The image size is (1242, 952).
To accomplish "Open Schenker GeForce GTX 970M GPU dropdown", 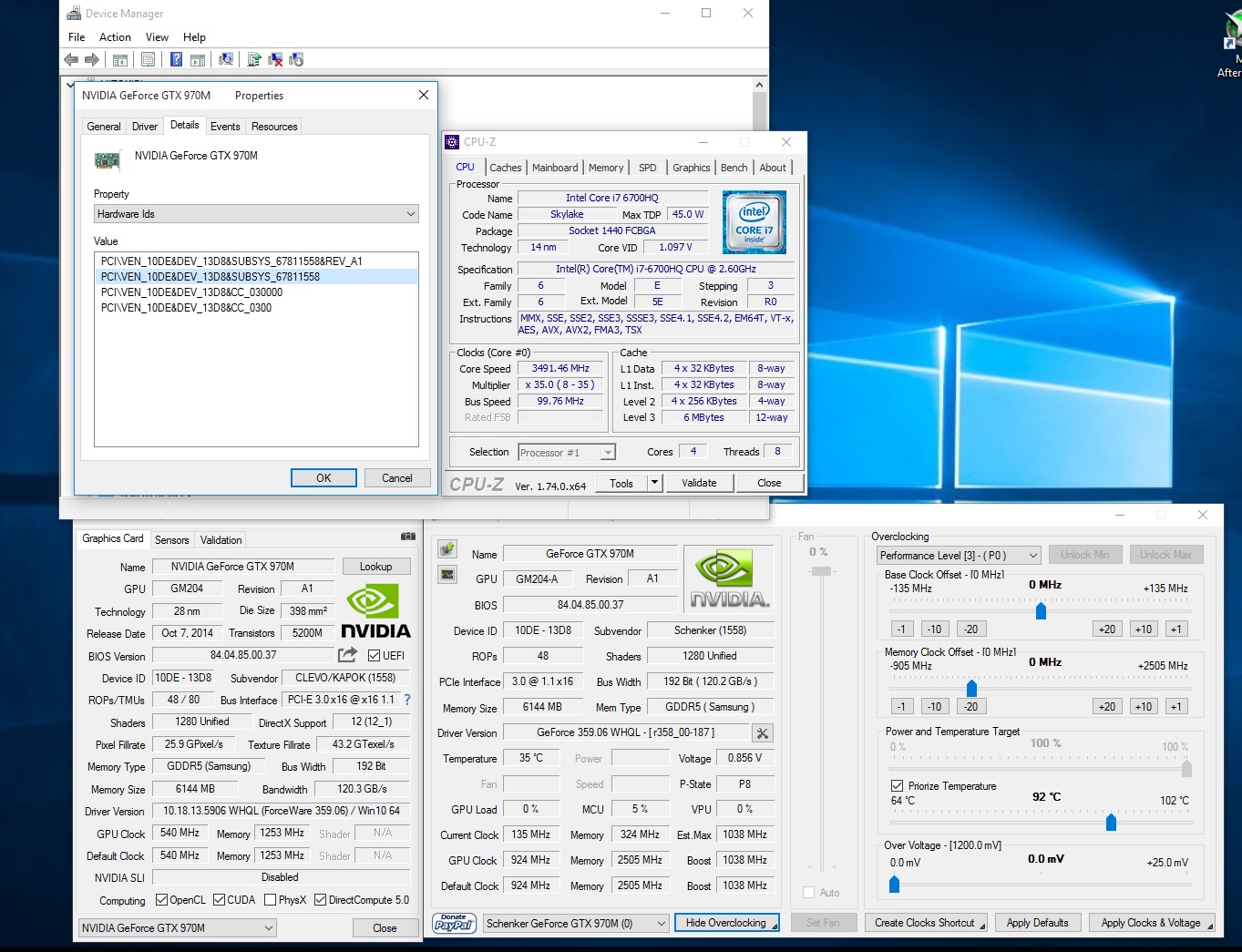I will point(577,923).
